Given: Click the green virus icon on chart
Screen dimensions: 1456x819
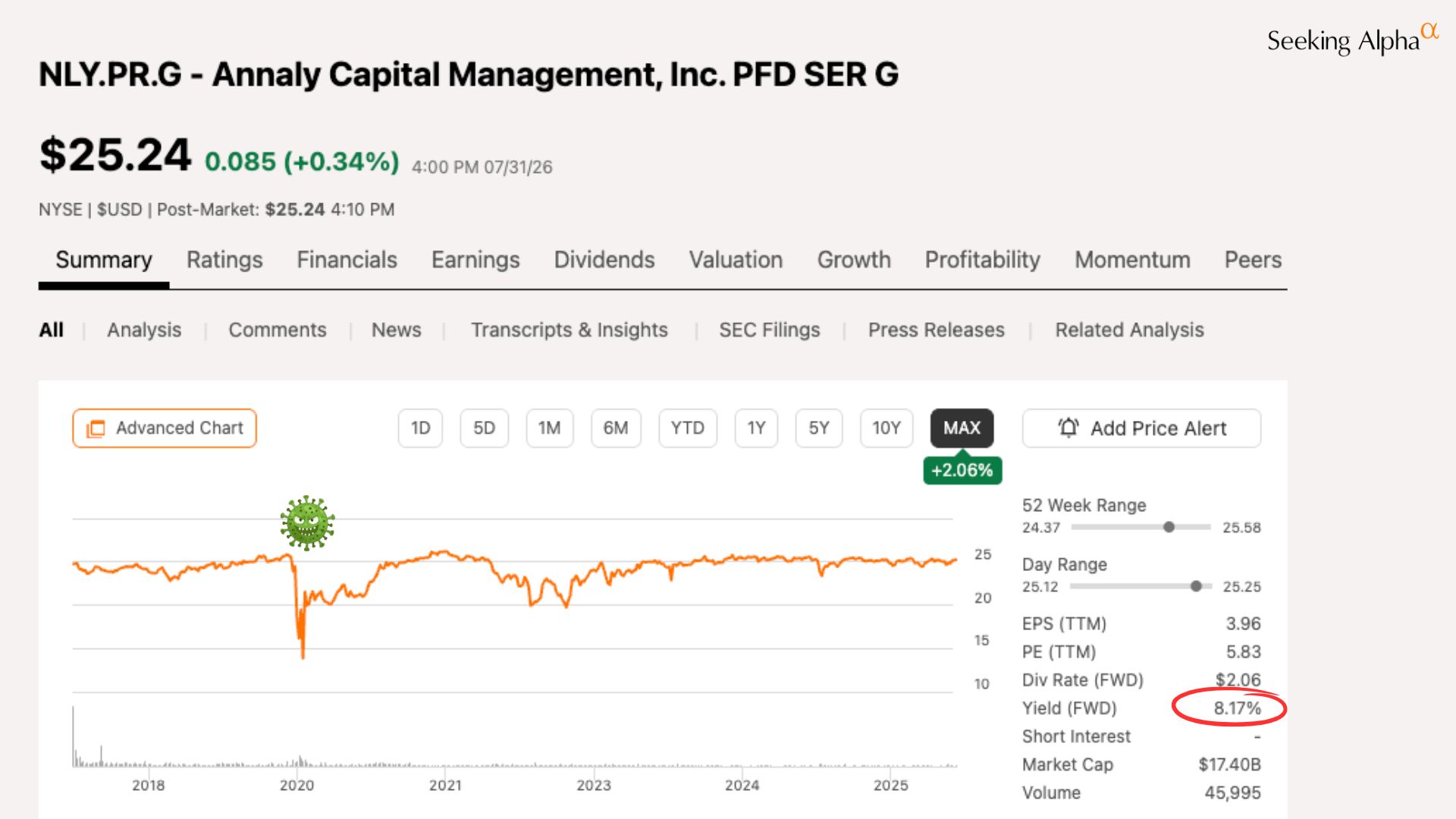Looking at the screenshot, I should click(x=307, y=522).
